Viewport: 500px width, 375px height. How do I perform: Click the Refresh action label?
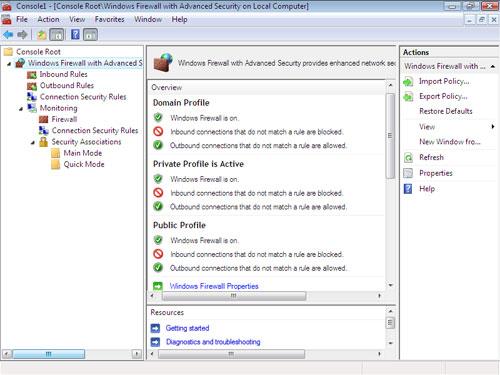[431, 157]
